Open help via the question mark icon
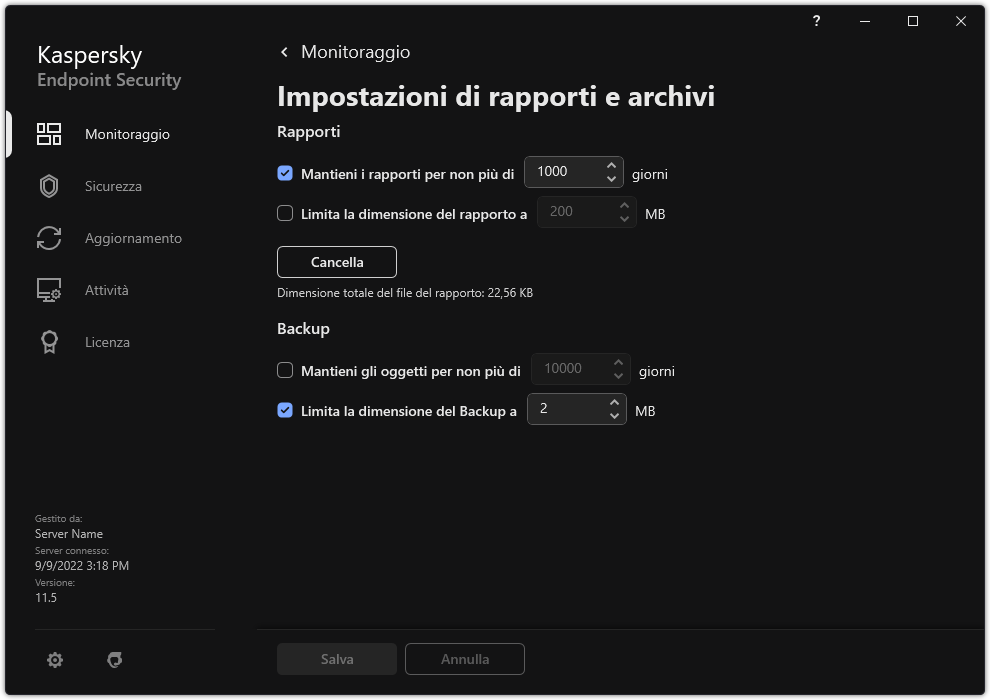 click(816, 21)
